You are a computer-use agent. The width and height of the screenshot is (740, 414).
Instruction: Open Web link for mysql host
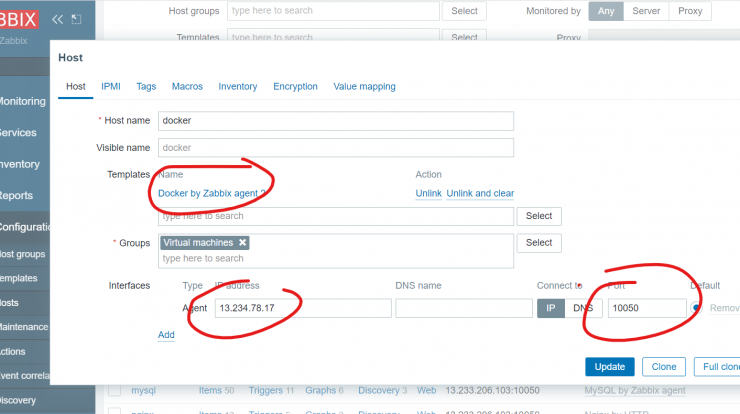[x=427, y=390]
